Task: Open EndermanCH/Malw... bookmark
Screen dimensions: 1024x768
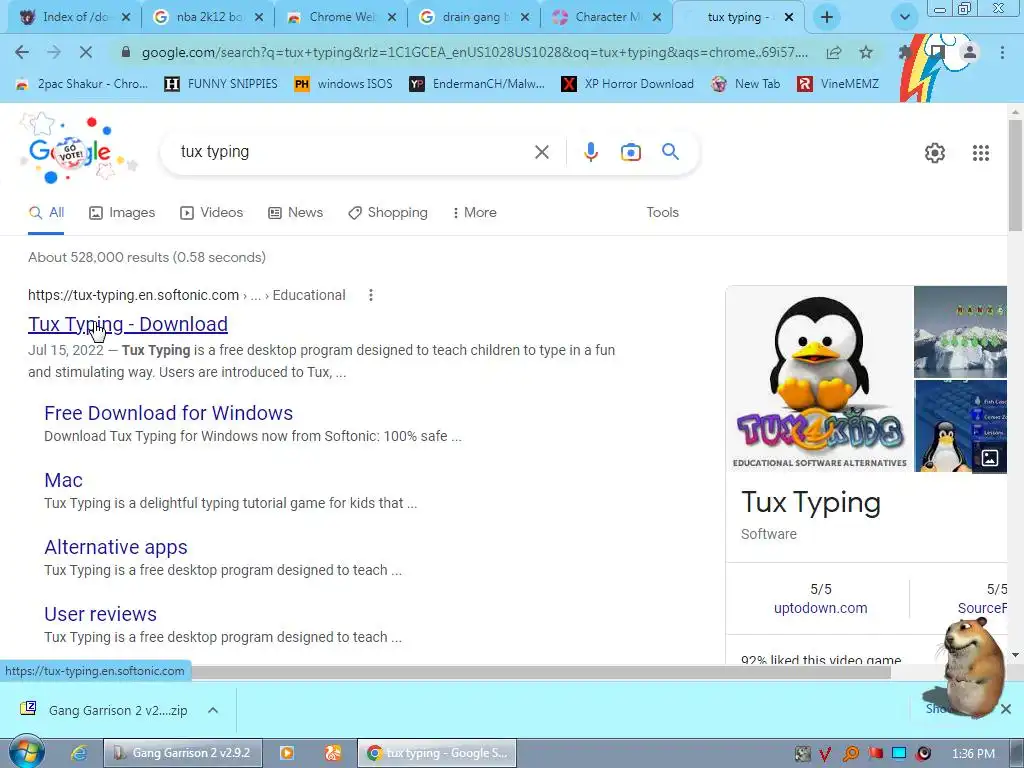Action: (477, 84)
